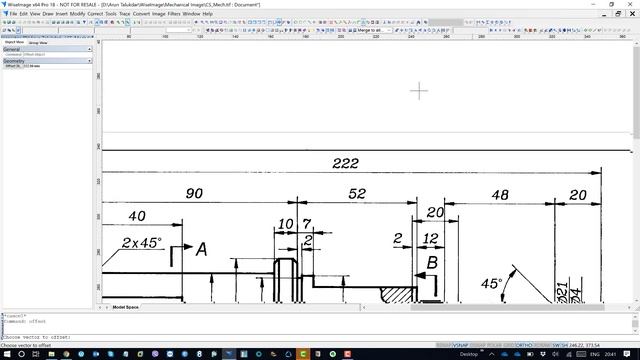Viewport: 640px width, 360px height.
Task: Open the small combo box left of second toolbar icons
Action: click(179, 30)
